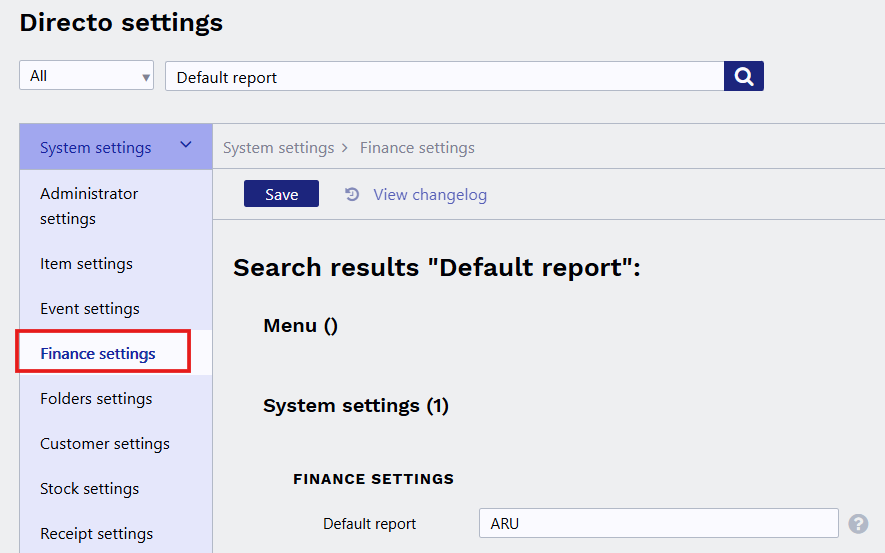Screen dimensions: 885x553
Task: Collapse the System settings chevron
Action: click(x=186, y=146)
